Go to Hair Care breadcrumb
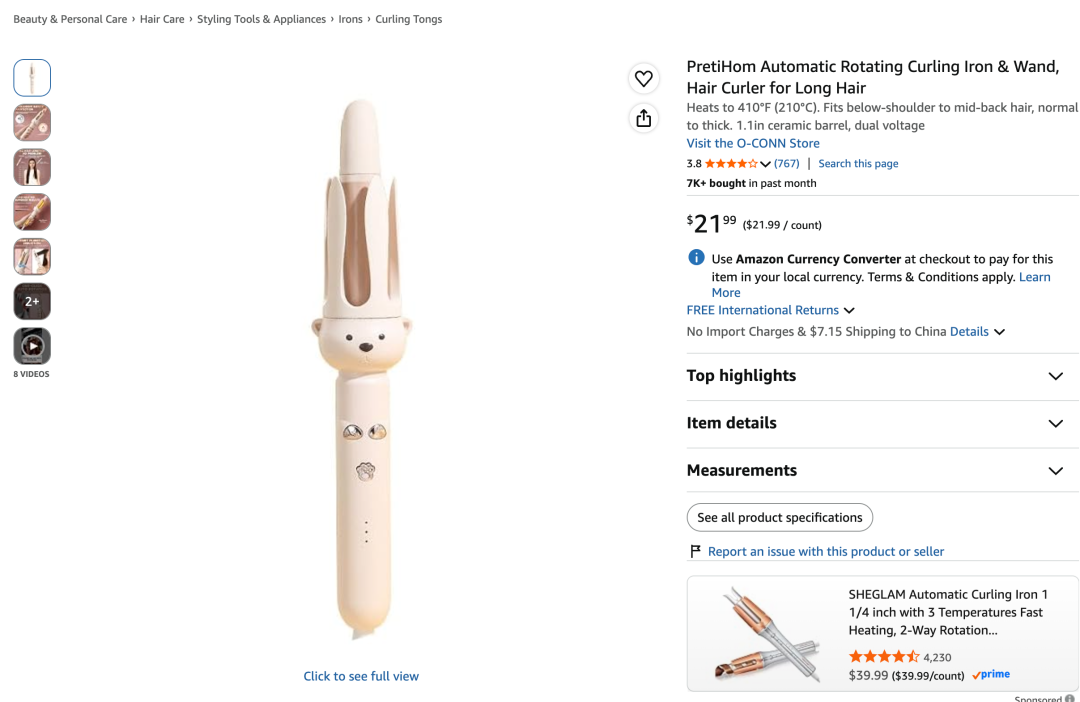 [x=162, y=19]
